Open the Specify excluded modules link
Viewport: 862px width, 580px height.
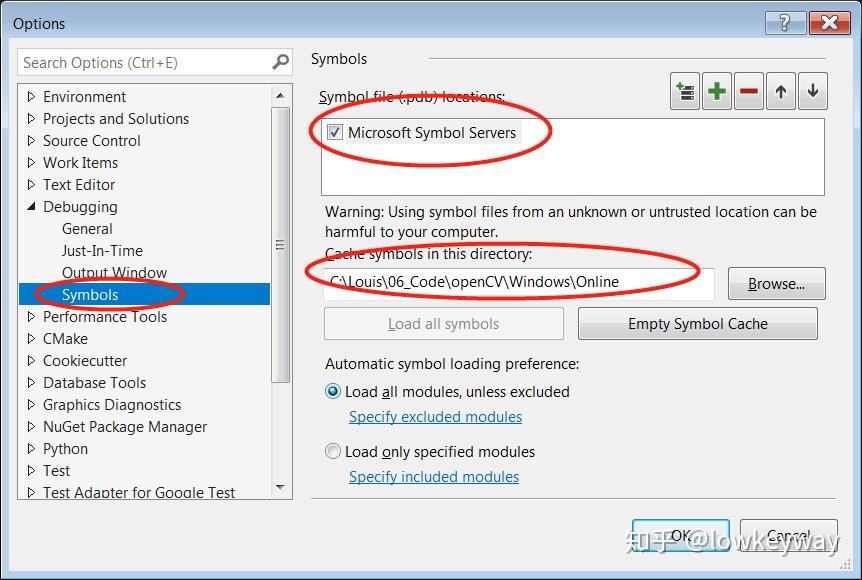tap(435, 417)
